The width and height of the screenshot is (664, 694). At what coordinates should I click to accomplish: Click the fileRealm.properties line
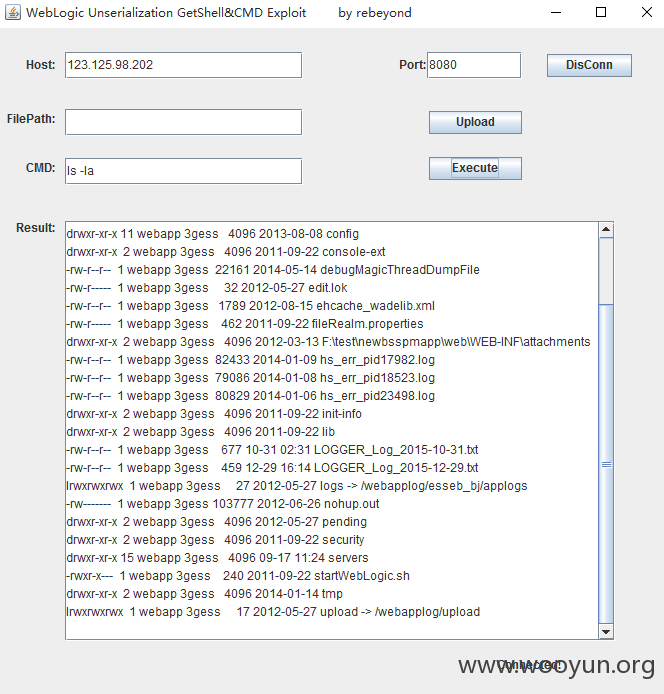(245, 324)
